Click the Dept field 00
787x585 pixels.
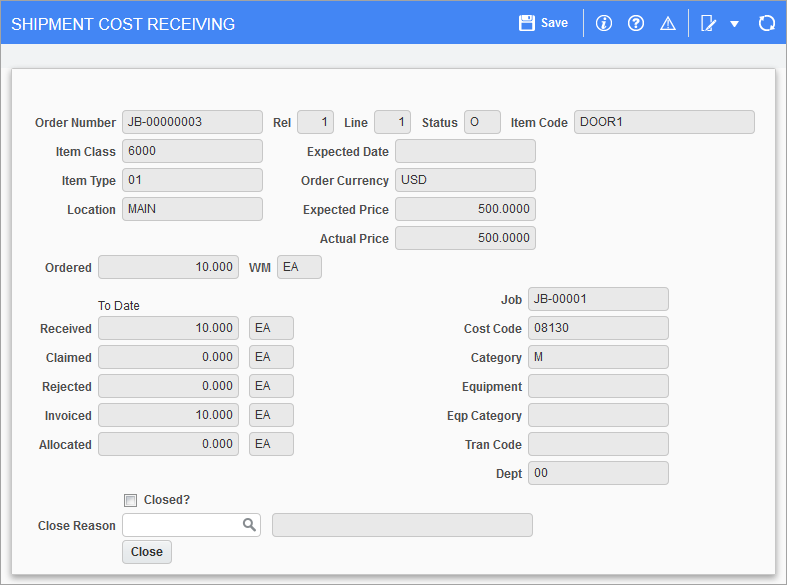pos(598,473)
